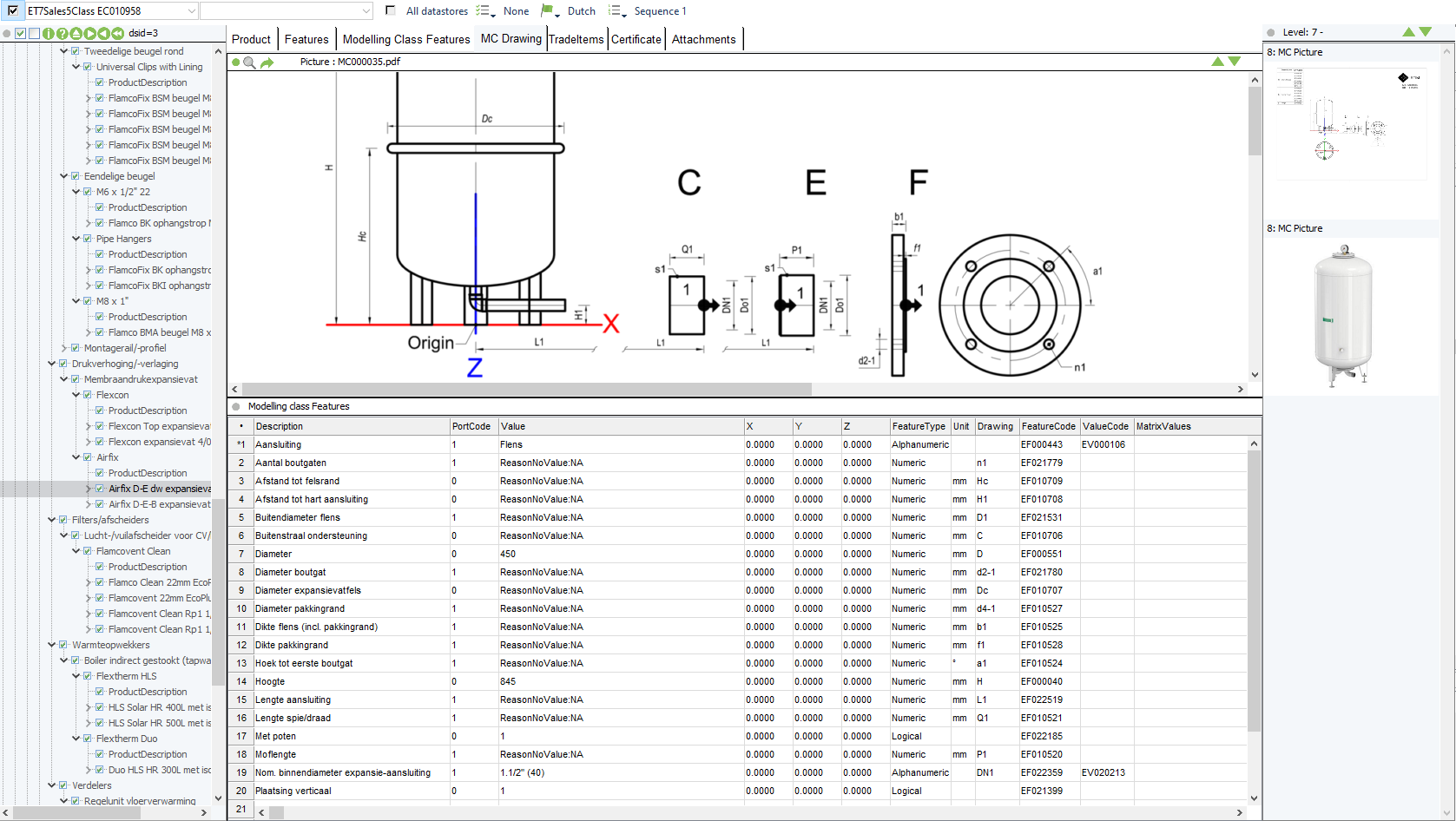Click the green share arrow beside the magnifier
Screen dimensions: 1456x821
click(x=267, y=62)
